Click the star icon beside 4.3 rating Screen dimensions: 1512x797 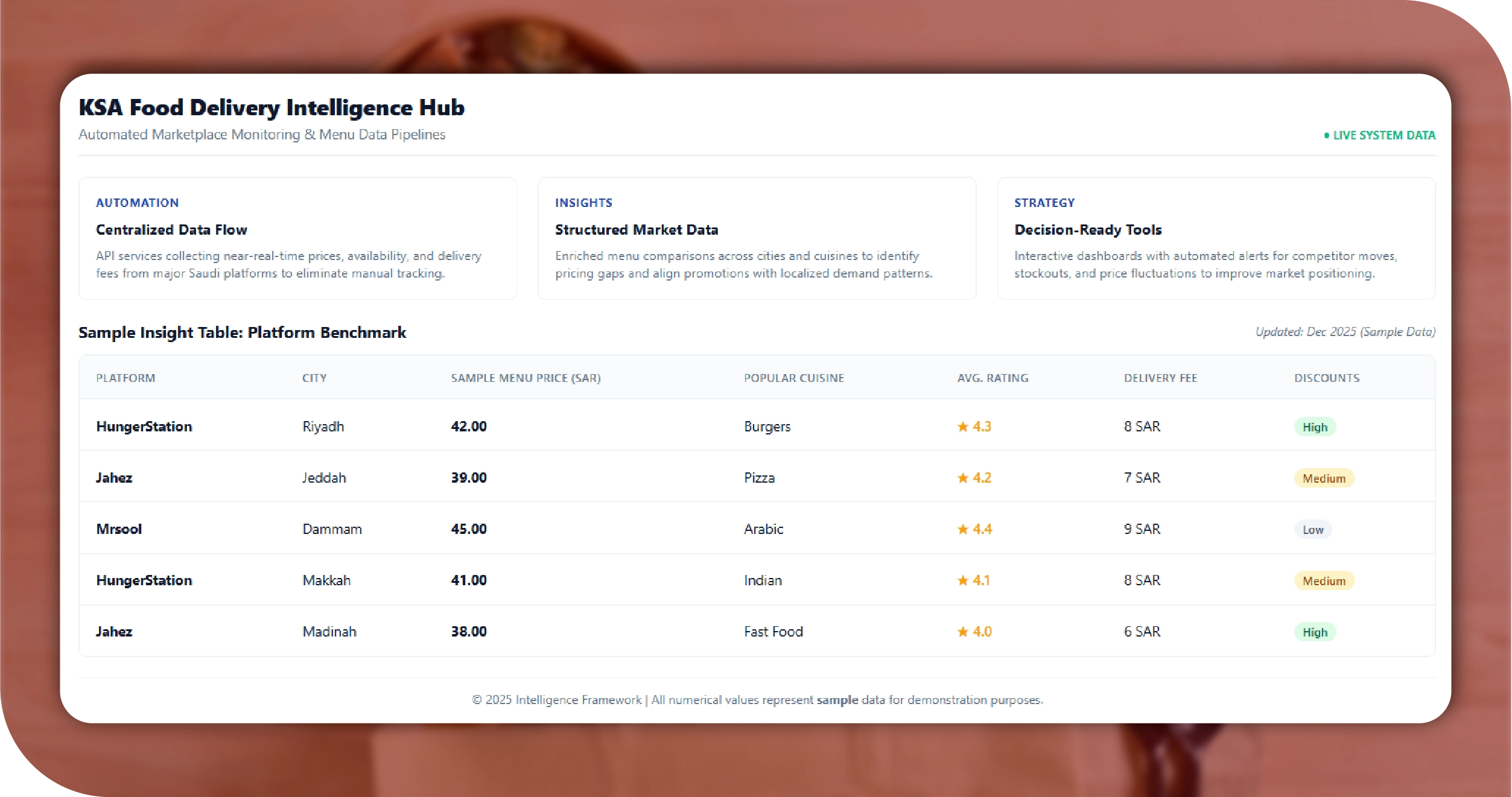(962, 427)
